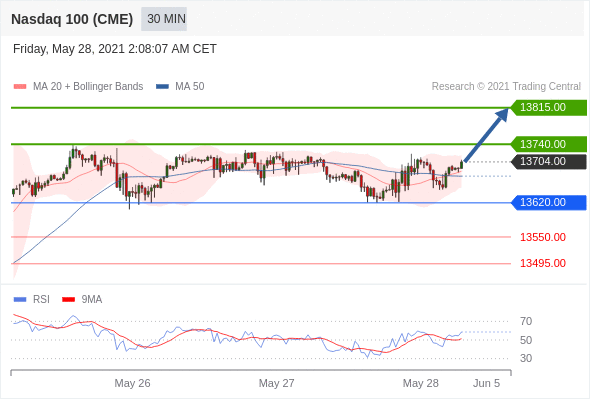590x400 pixels.
Task: Click the May 28 date axis label
Action: coord(421,383)
